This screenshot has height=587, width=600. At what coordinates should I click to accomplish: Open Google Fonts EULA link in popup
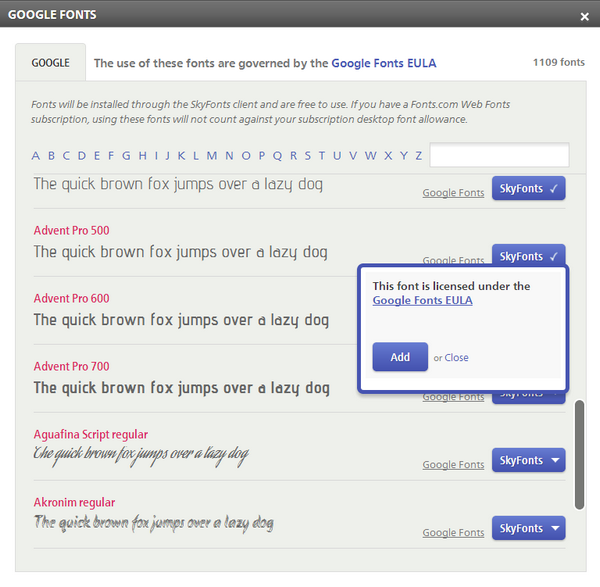422,300
